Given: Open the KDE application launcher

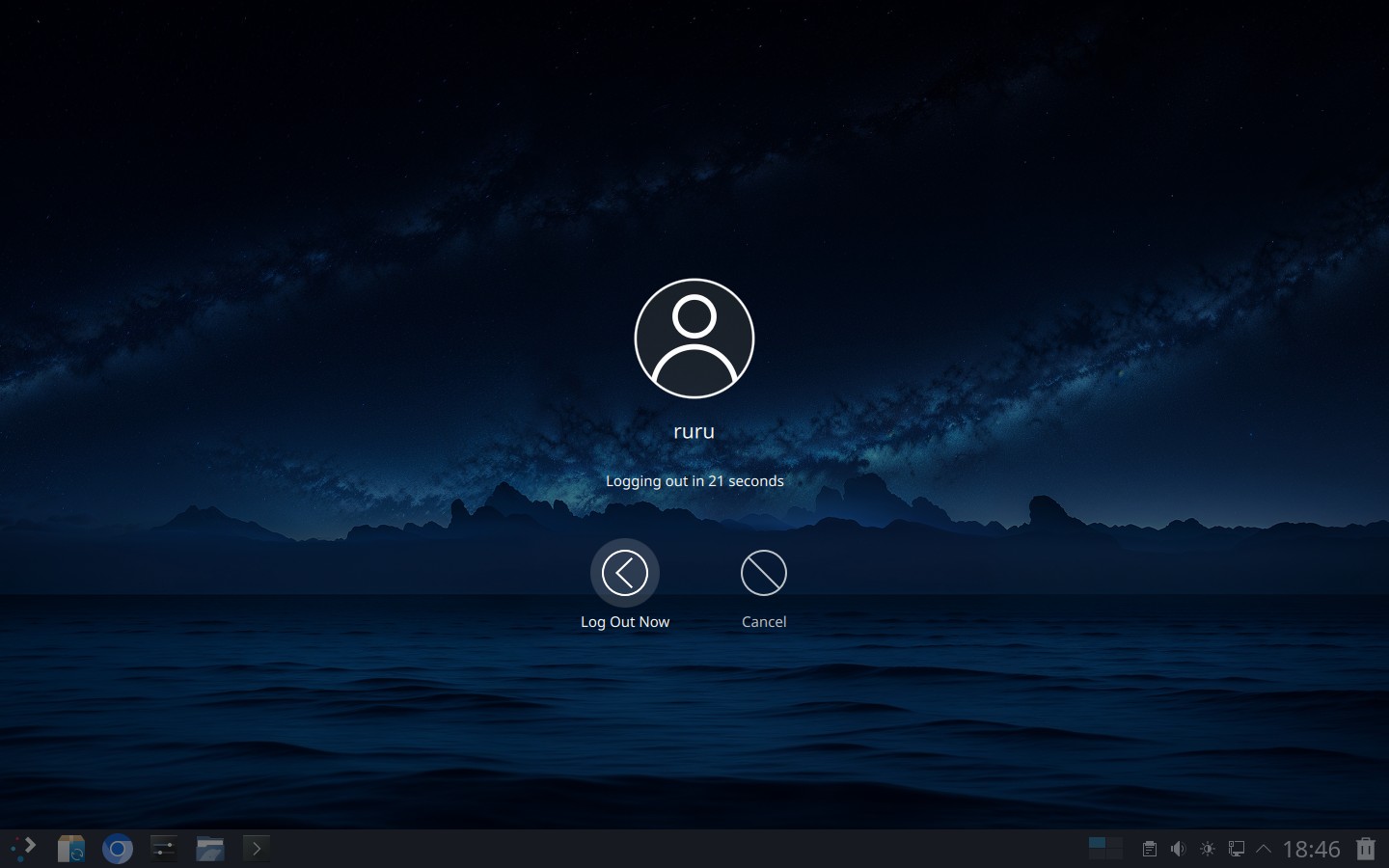Looking at the screenshot, I should click(24, 849).
